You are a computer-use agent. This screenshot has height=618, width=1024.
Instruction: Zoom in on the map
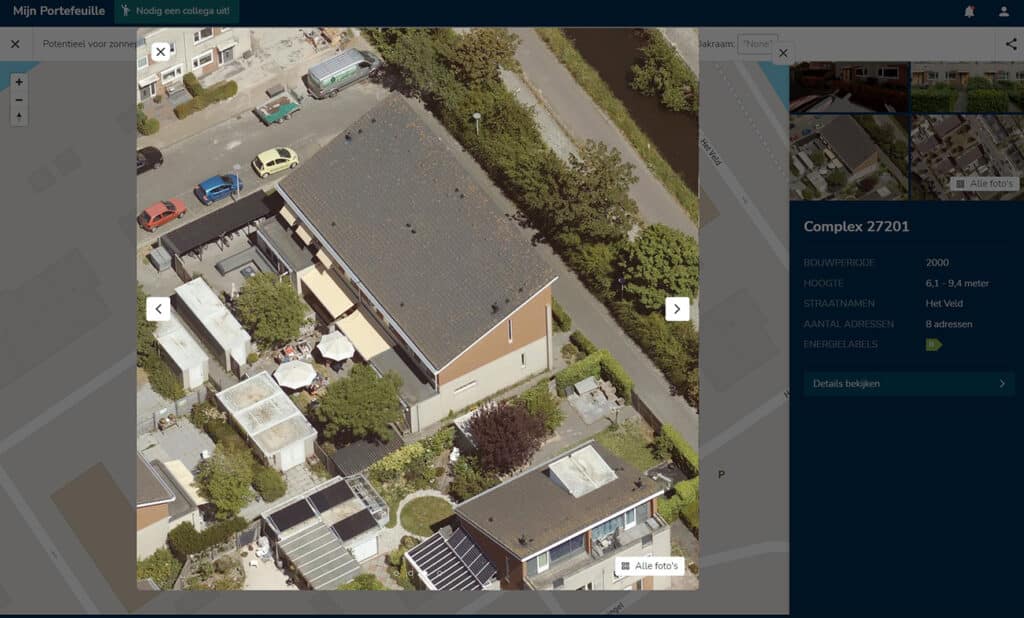pos(19,82)
